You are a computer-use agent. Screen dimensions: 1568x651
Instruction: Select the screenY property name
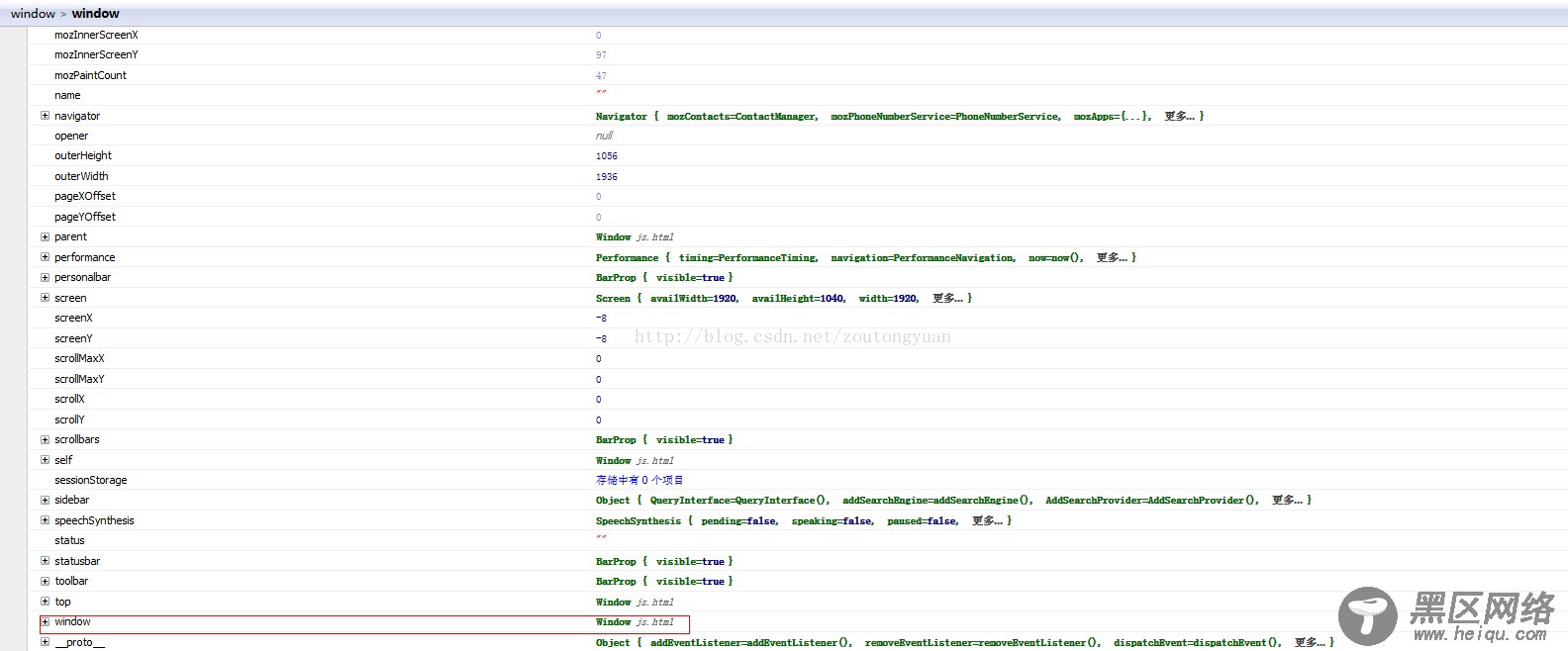point(73,338)
